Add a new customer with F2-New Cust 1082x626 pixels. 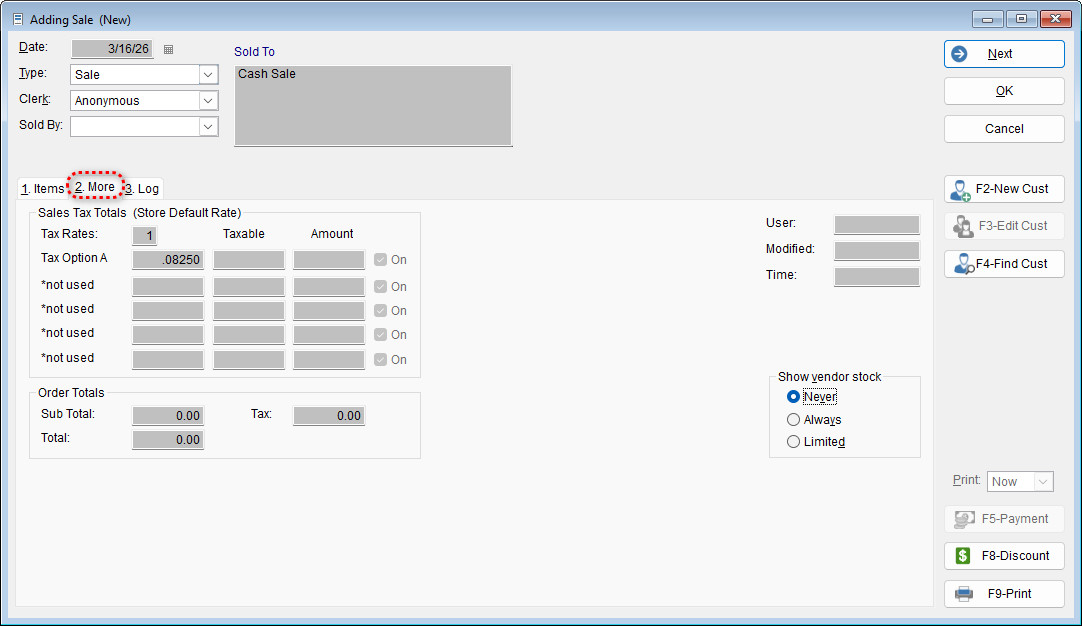pos(1003,189)
